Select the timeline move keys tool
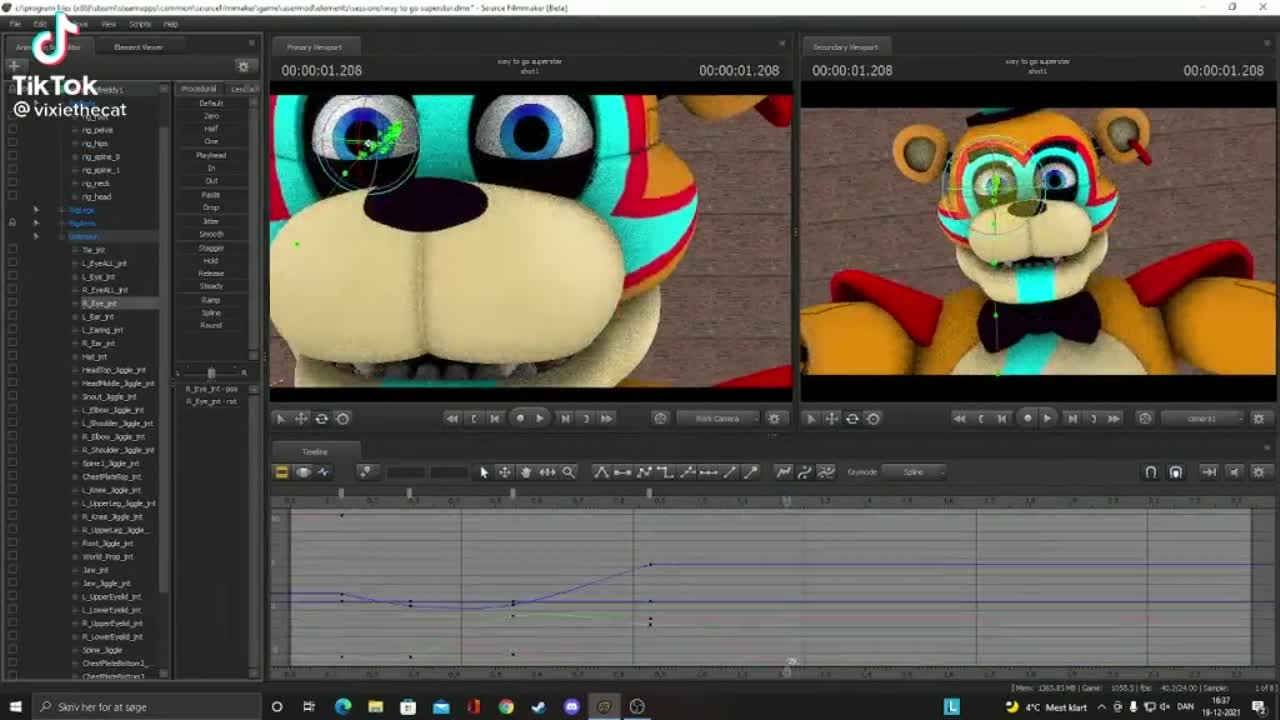Viewport: 1280px width, 720px height. pyautogui.click(x=505, y=472)
